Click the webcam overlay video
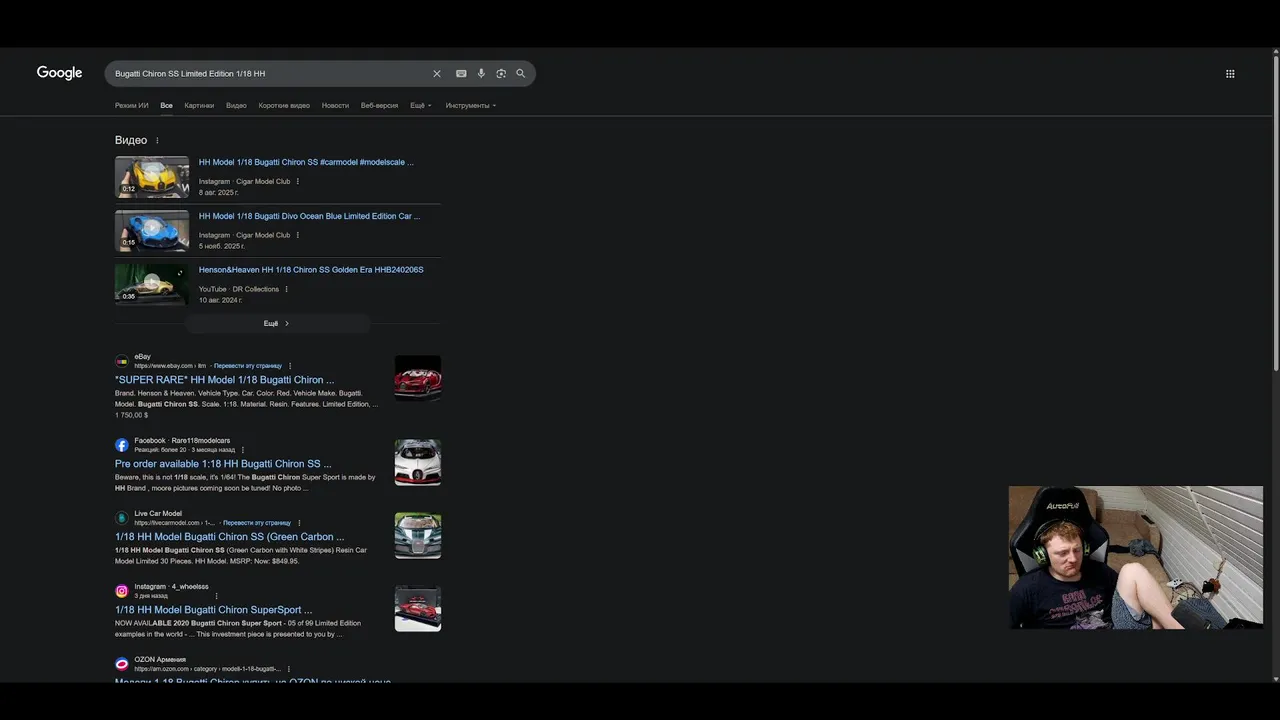This screenshot has height=720, width=1280. [x=1136, y=558]
